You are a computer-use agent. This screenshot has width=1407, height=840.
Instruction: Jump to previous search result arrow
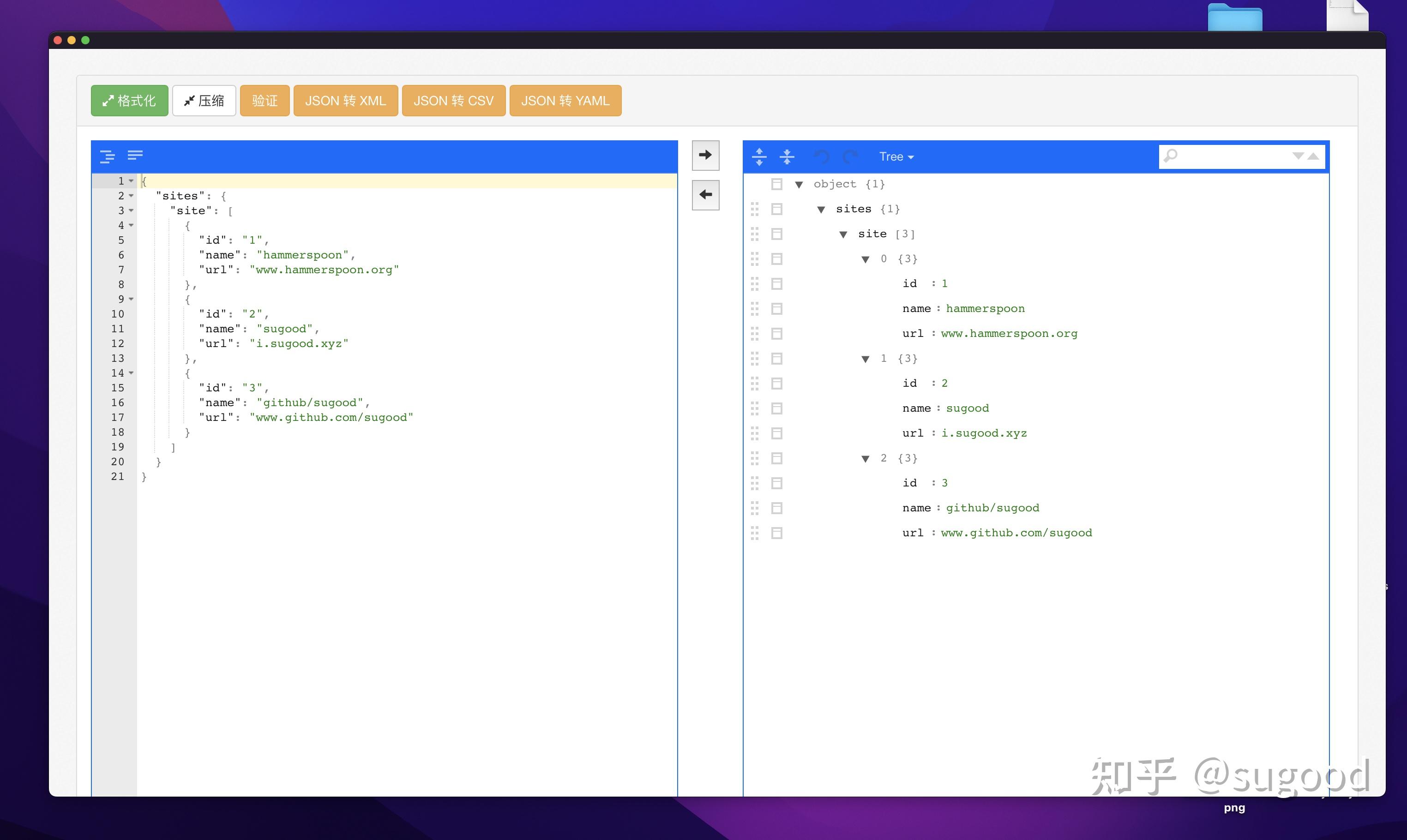tap(1314, 156)
